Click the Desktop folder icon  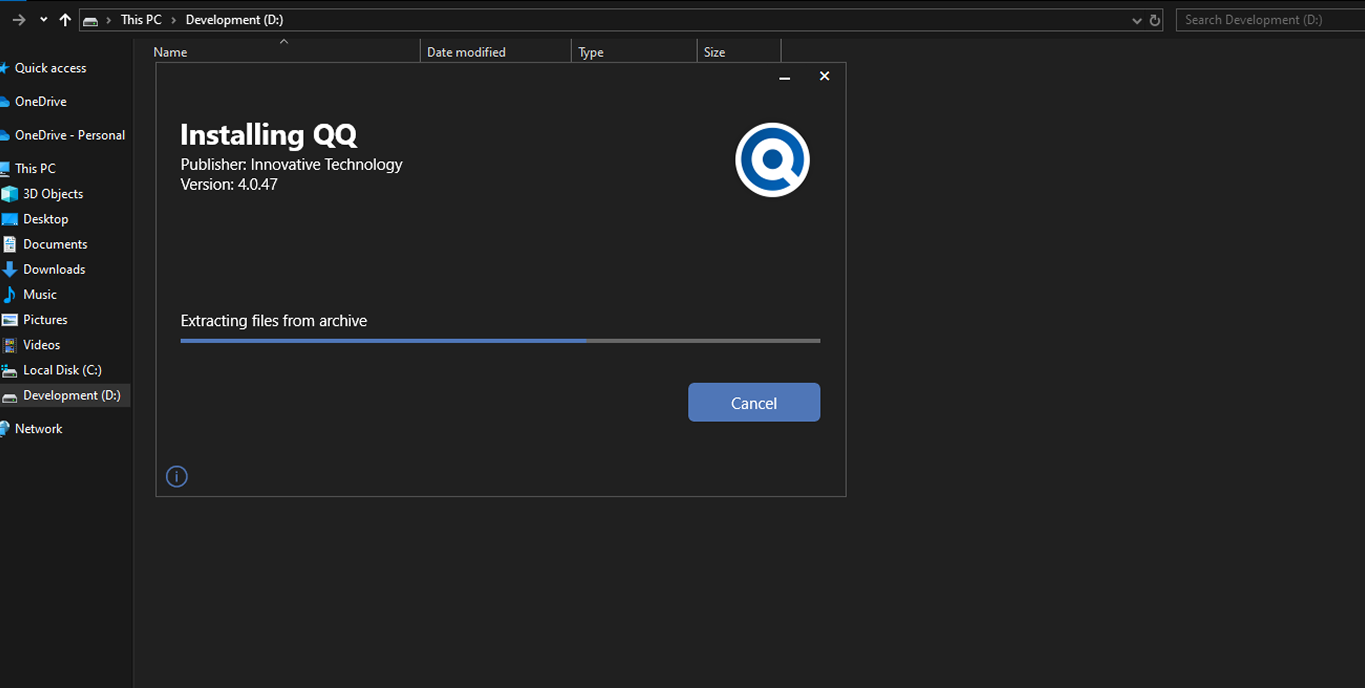(10, 219)
